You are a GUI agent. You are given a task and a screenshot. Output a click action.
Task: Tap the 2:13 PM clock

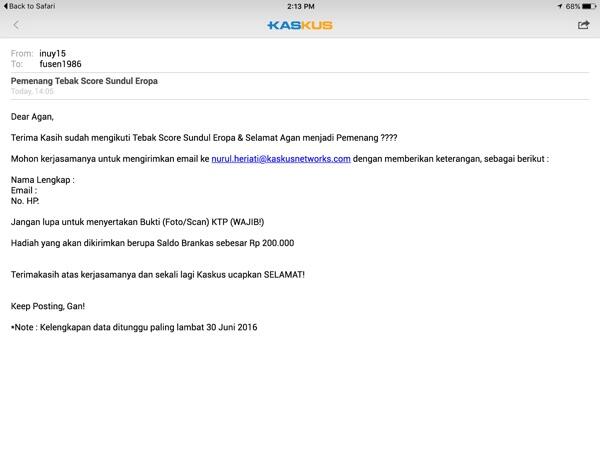[301, 7]
